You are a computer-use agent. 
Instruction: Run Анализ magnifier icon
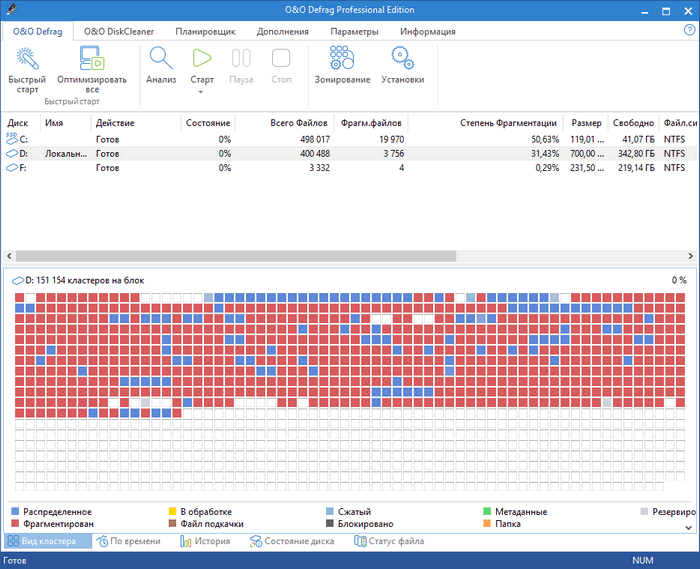coord(161,58)
